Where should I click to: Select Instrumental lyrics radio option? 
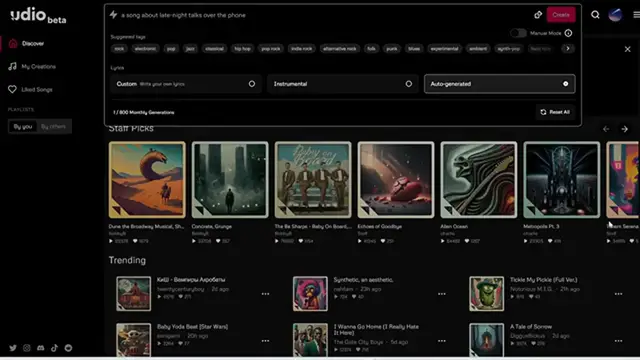pos(343,84)
